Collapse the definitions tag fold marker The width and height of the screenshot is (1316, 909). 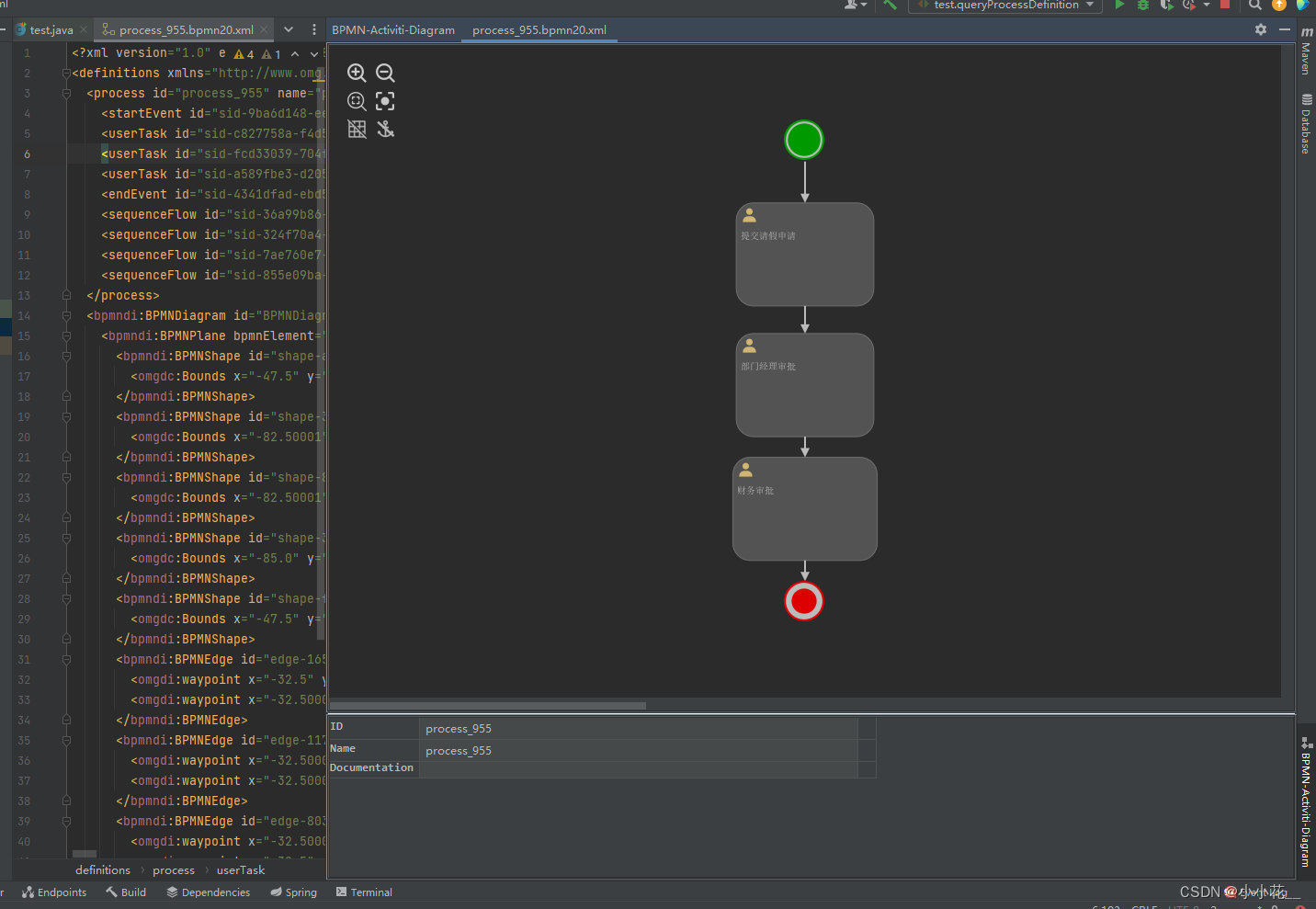pyautogui.click(x=66, y=74)
